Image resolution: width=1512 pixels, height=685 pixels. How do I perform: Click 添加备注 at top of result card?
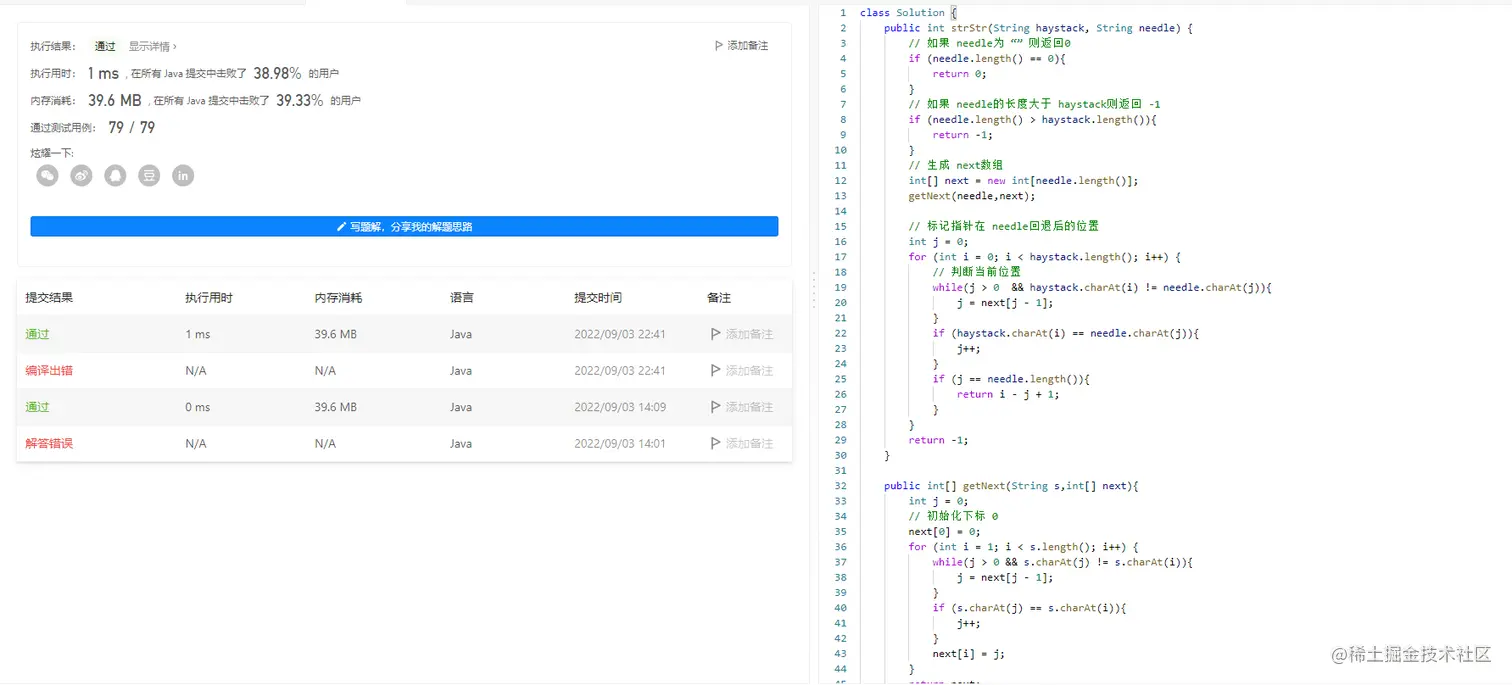coord(741,46)
